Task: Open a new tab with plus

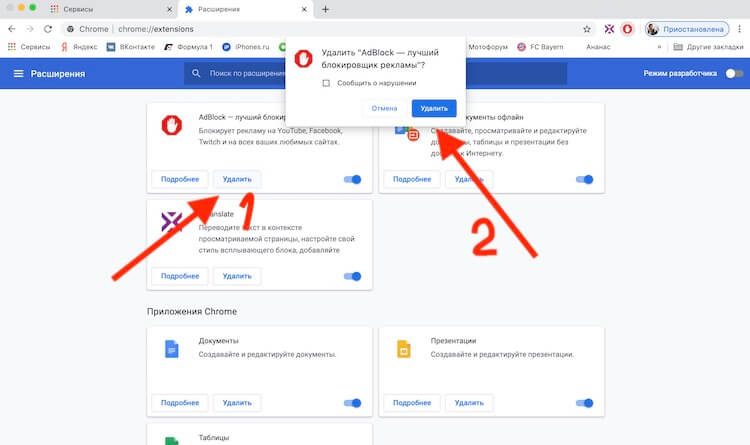Action: click(325, 9)
